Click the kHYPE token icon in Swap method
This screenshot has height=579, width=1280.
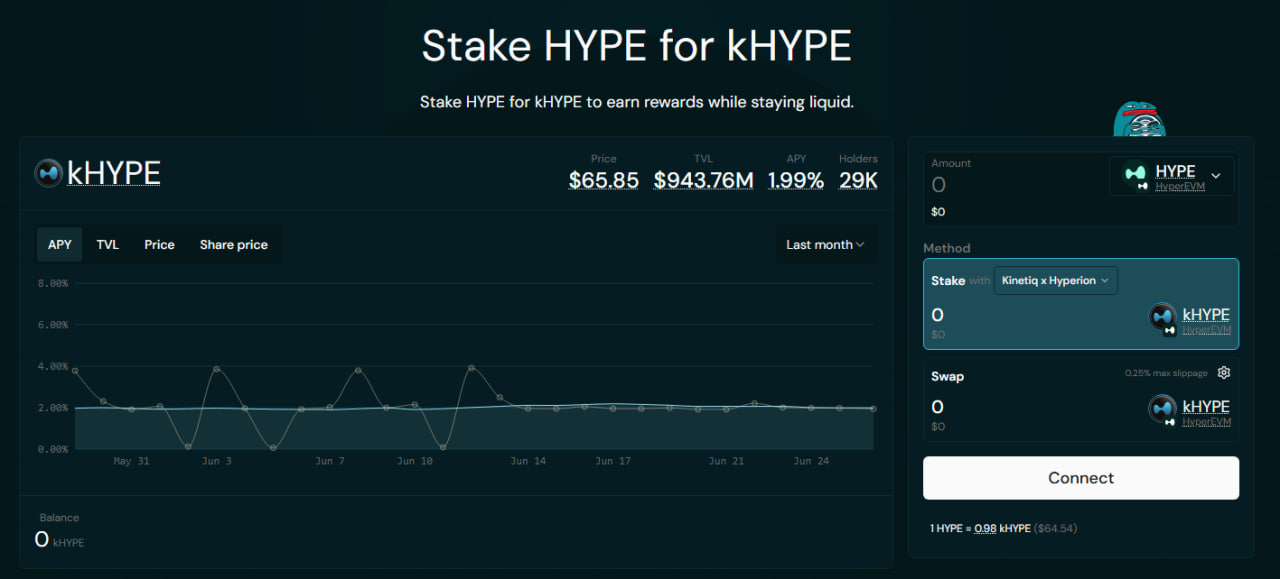(x=1162, y=409)
